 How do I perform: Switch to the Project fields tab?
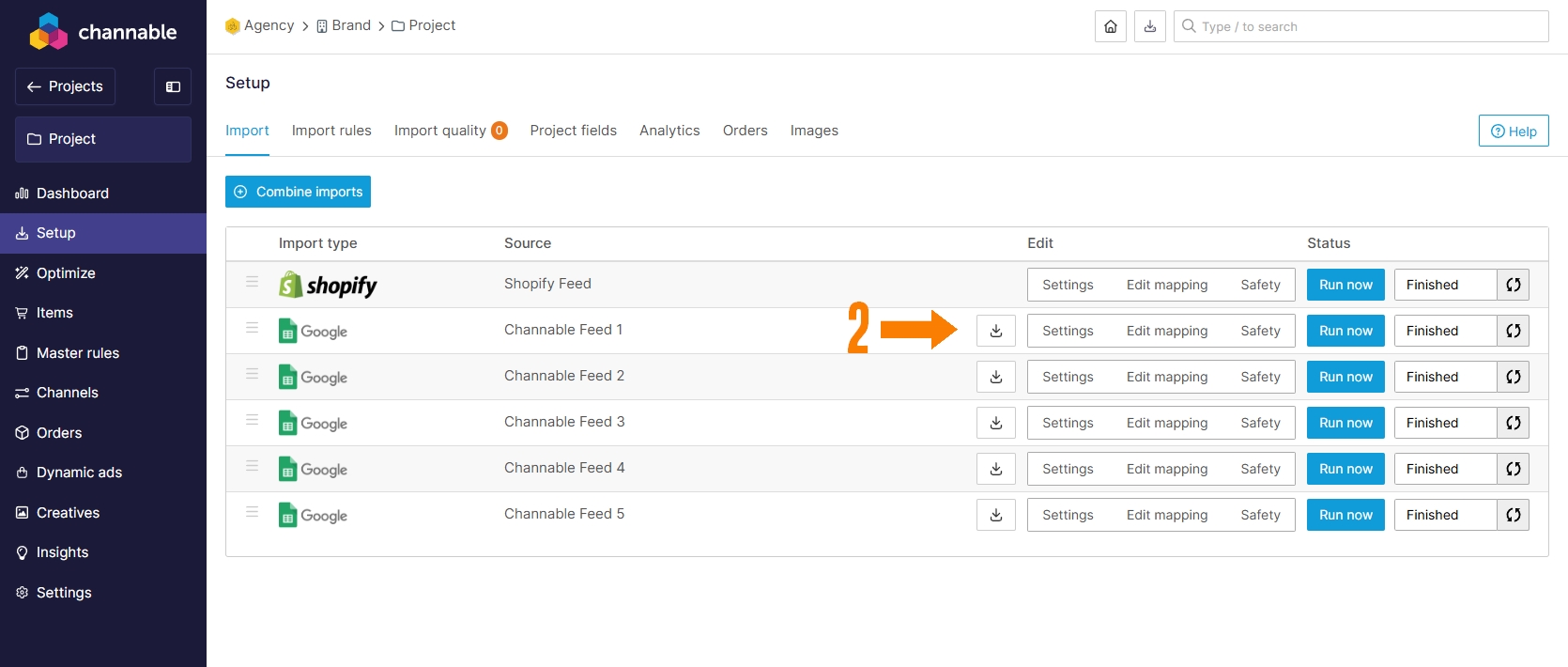[574, 131]
